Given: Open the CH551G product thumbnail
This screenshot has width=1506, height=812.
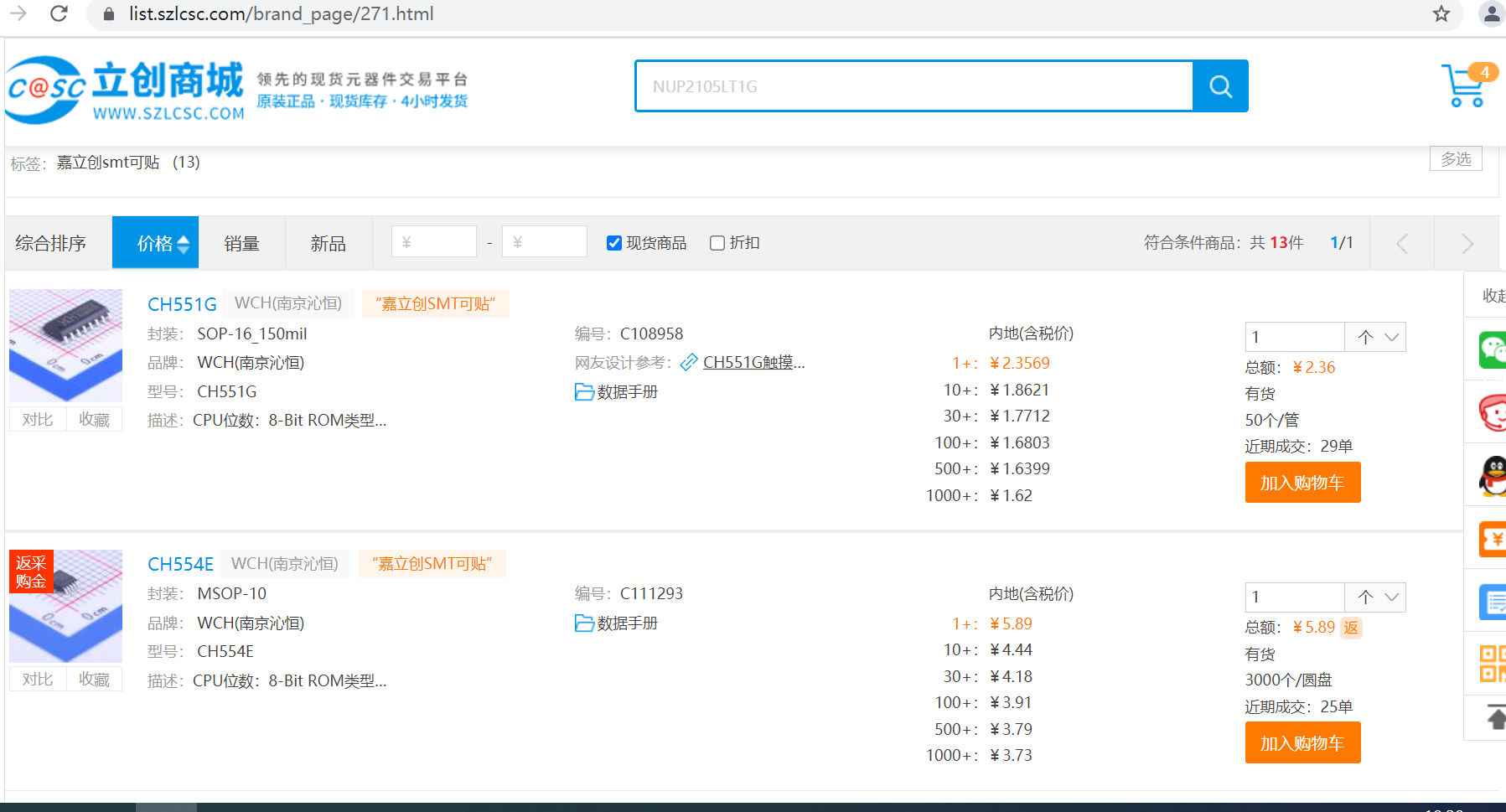Looking at the screenshot, I should pyautogui.click(x=66, y=345).
